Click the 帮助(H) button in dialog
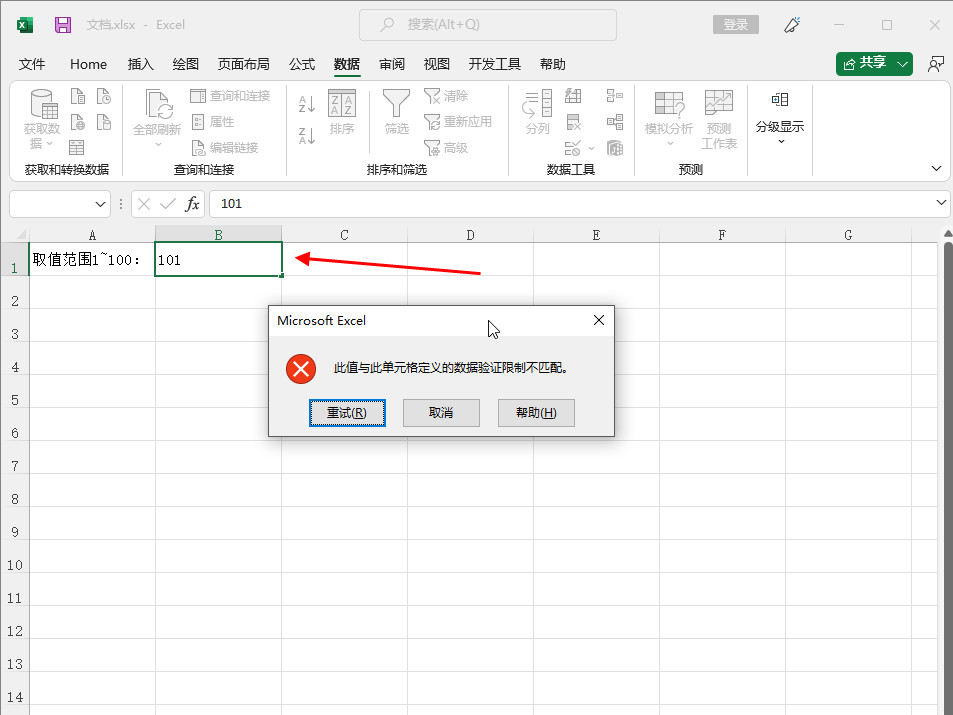 [x=536, y=413]
